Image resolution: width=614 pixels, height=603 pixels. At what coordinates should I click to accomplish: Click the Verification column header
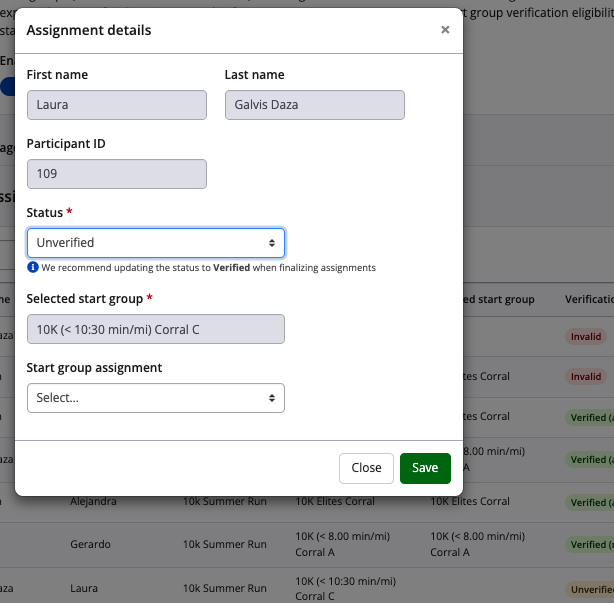[588, 299]
